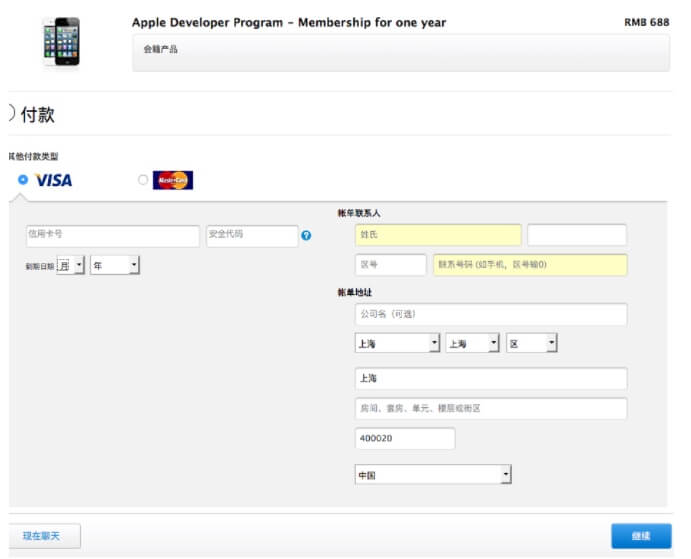Click the contact phone number field
The width and height of the screenshot is (691, 559).
tap(530, 265)
